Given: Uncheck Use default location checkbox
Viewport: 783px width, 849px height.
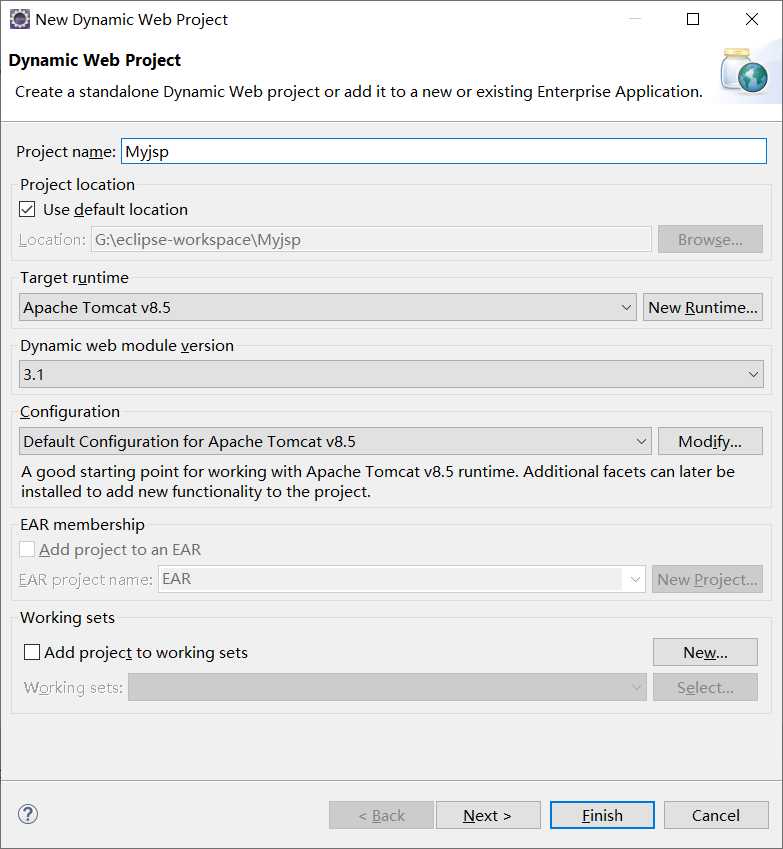Looking at the screenshot, I should pos(28,210).
